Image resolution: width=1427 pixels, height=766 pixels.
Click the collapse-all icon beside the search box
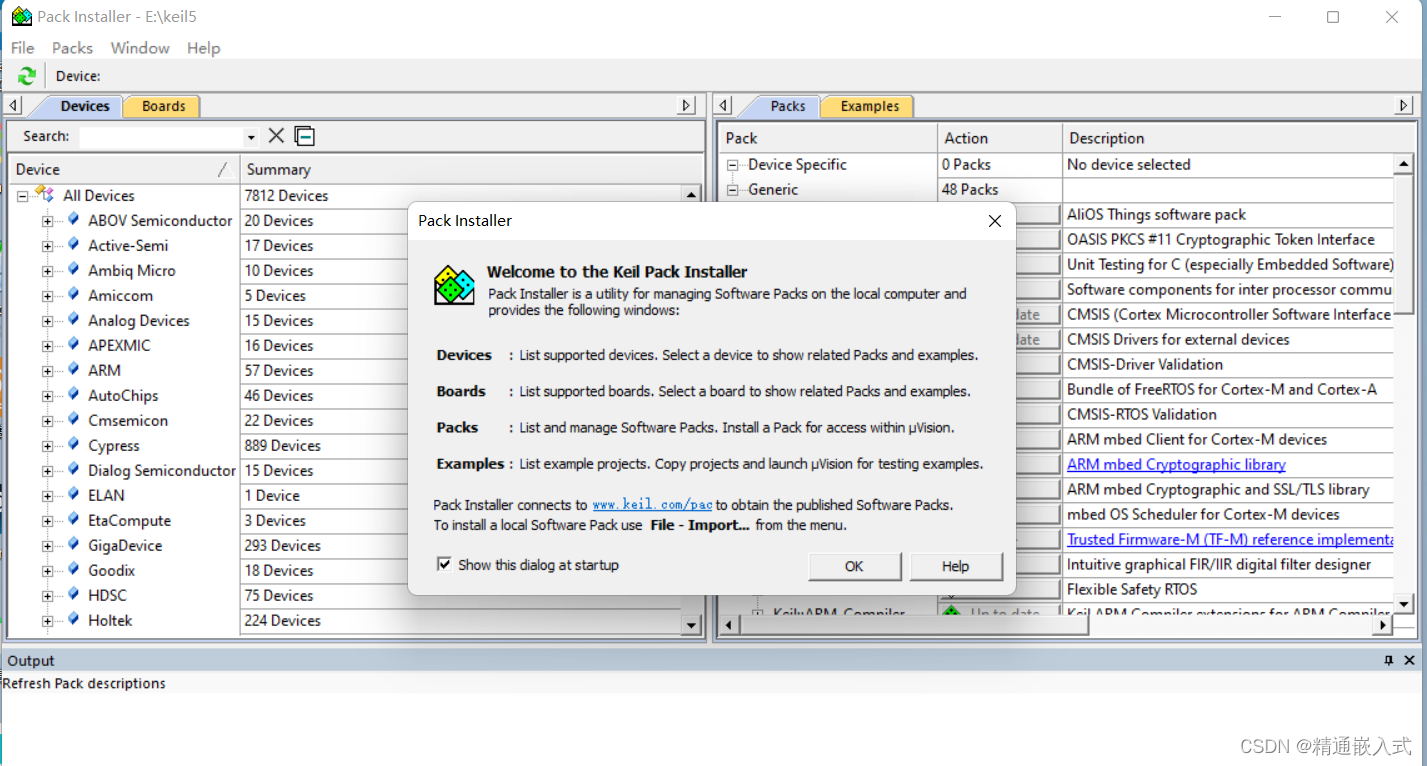305,136
